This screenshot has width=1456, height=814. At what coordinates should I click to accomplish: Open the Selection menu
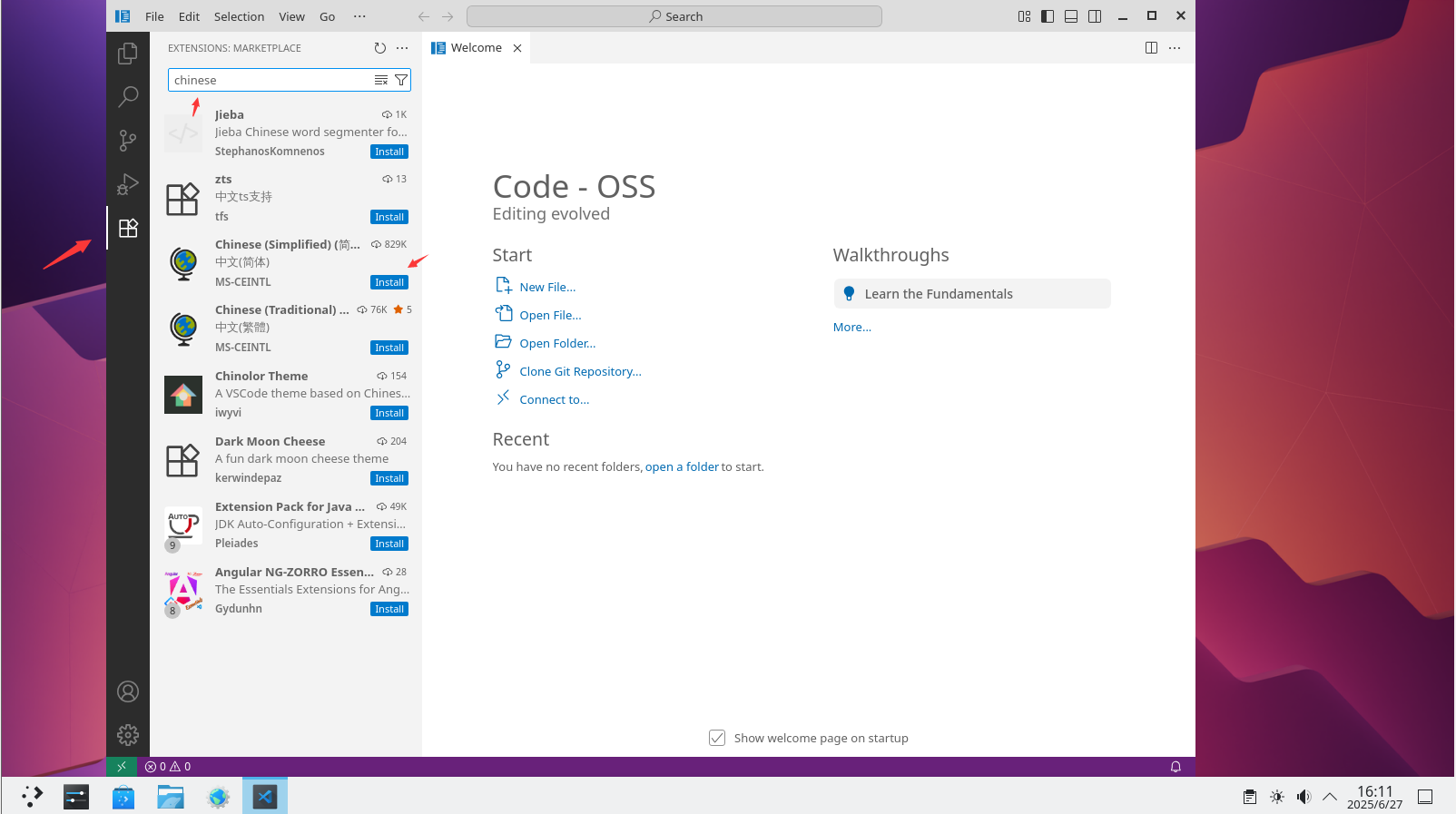239,16
